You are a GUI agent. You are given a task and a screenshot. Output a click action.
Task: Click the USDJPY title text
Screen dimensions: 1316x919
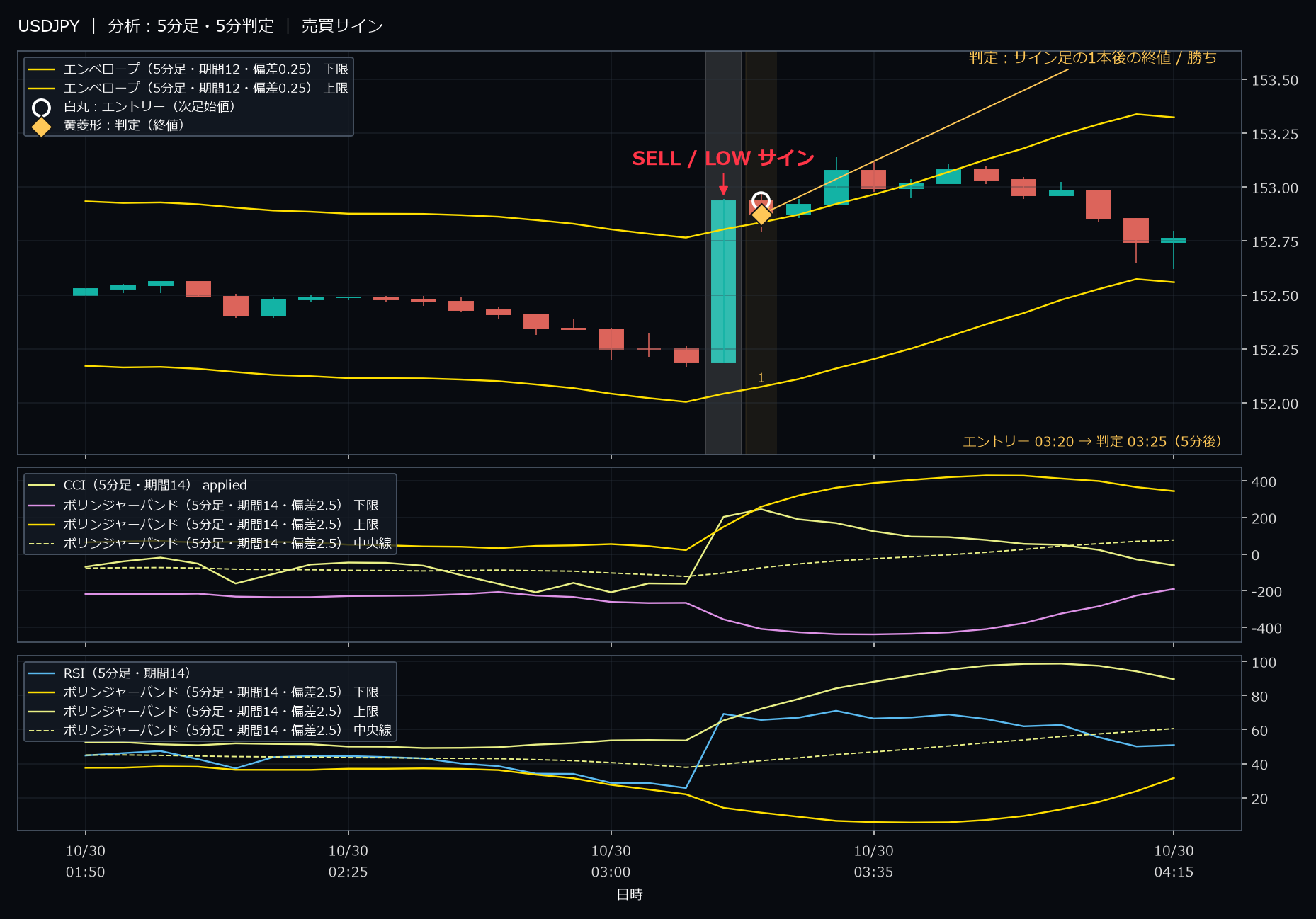[49, 26]
